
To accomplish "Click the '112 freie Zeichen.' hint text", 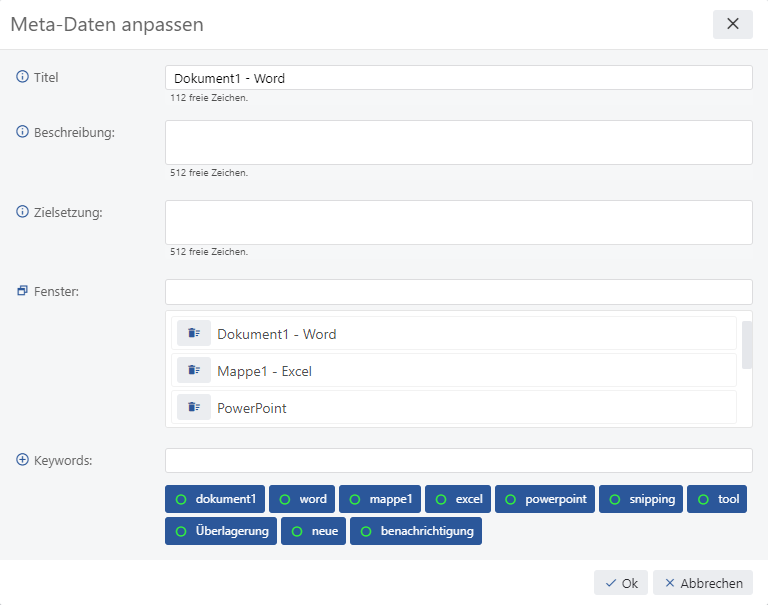I will (x=209, y=98).
